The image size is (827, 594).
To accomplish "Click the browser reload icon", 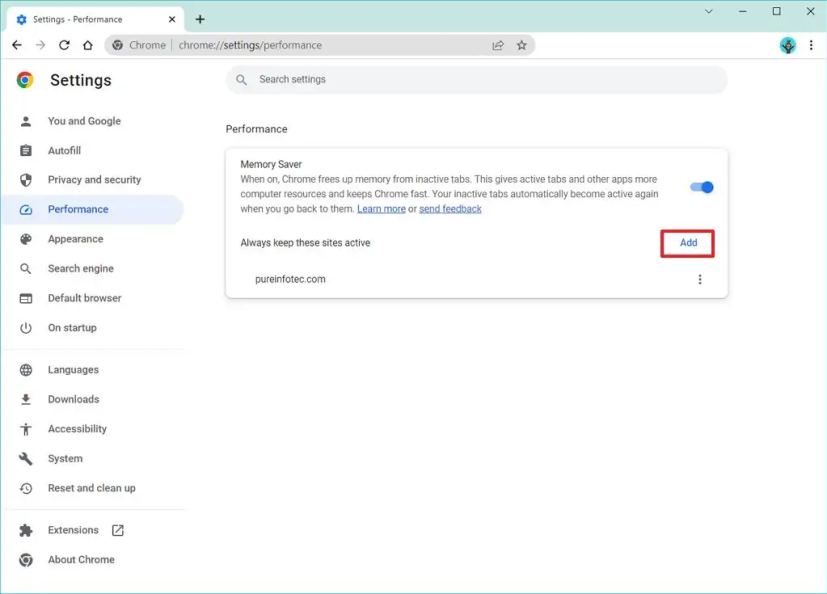I will click(x=64, y=45).
